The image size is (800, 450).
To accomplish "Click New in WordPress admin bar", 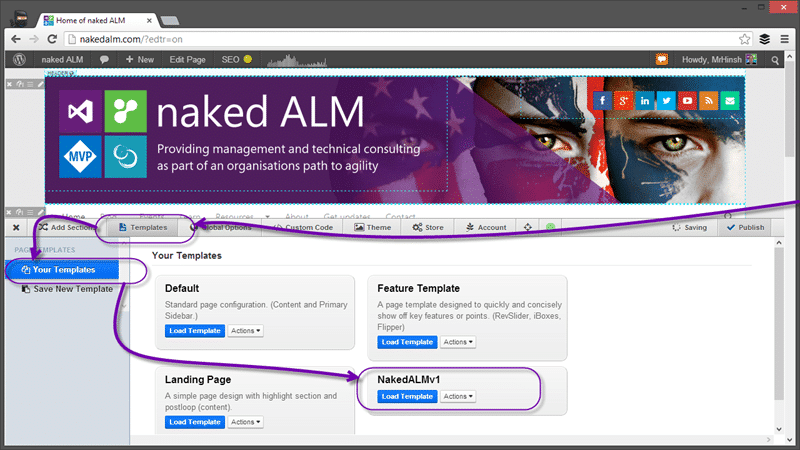I will [140, 60].
